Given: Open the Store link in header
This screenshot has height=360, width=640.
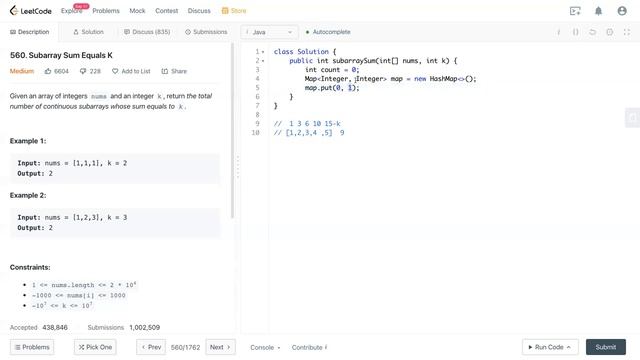Looking at the screenshot, I should pos(234,11).
